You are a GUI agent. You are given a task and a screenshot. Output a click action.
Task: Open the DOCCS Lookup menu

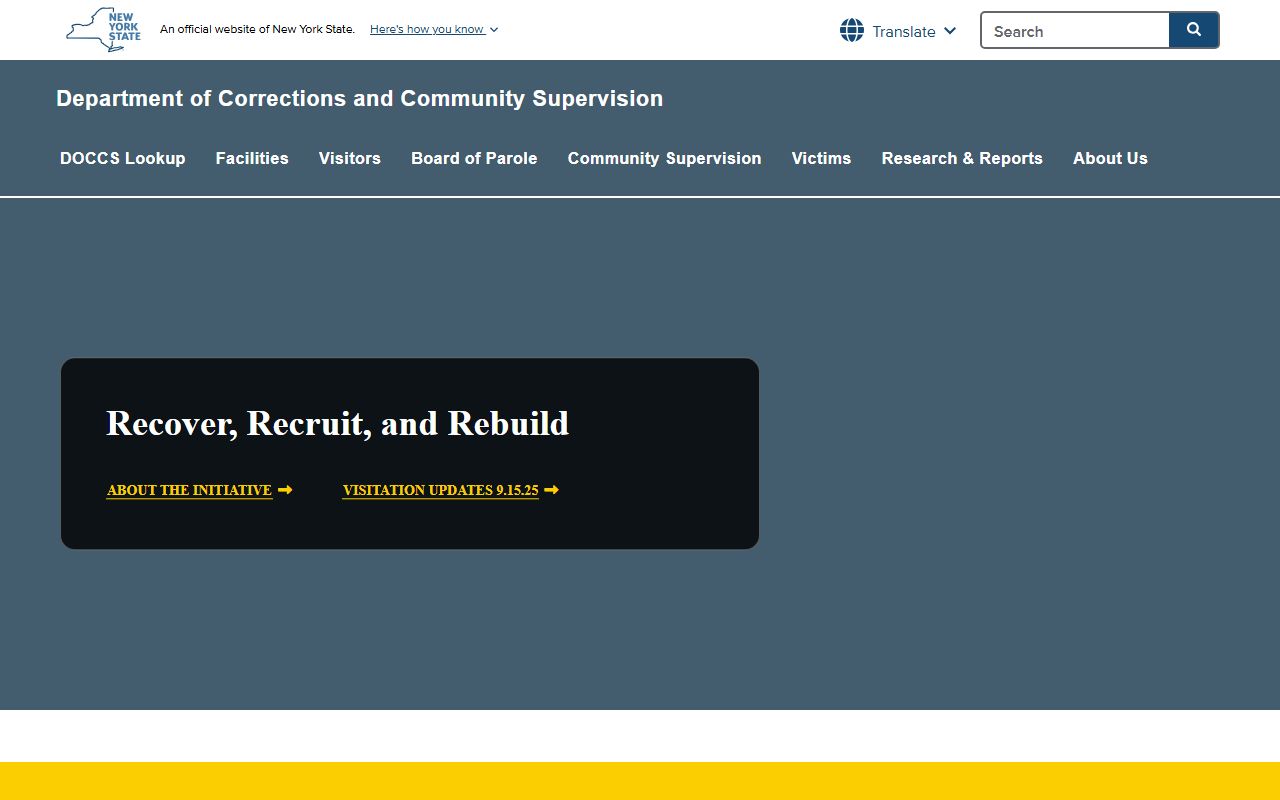coord(123,158)
